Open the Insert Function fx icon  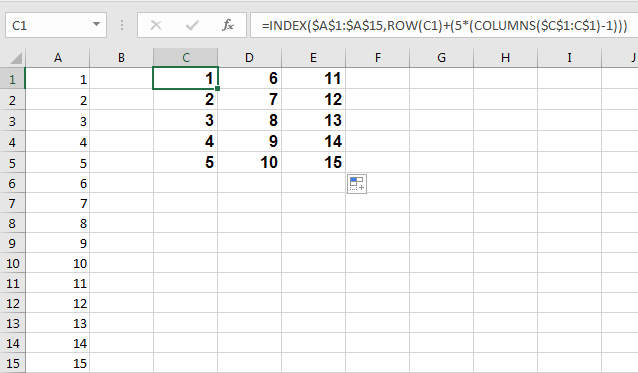click(x=228, y=25)
